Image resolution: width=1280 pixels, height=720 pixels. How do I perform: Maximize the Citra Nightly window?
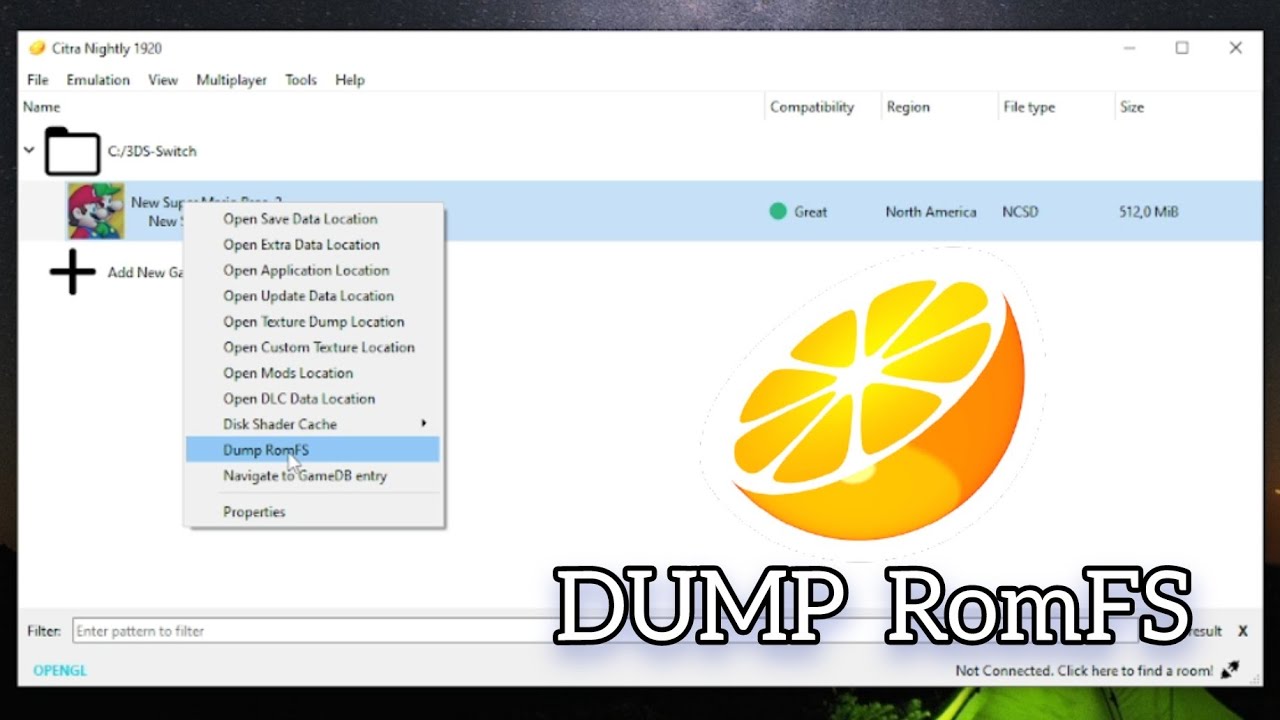1182,48
